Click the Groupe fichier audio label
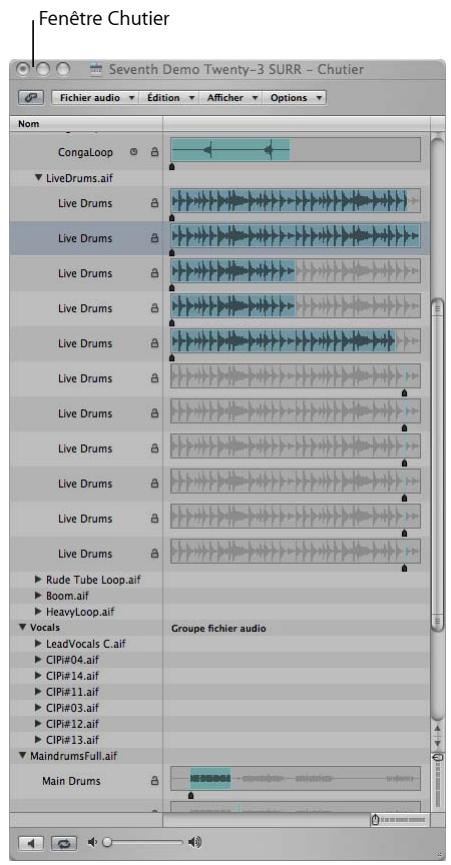The height and width of the screenshot is (865, 451). 218,628
